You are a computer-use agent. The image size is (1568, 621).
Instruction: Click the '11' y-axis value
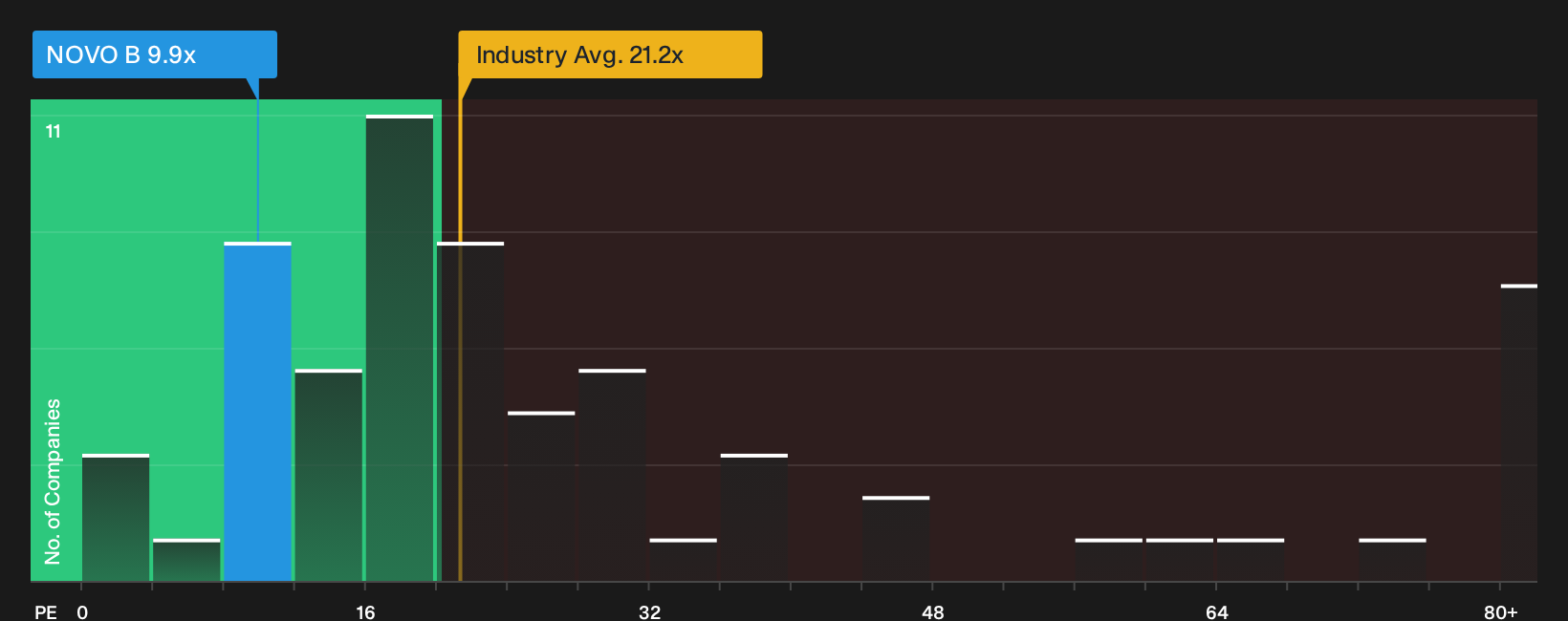[54, 131]
